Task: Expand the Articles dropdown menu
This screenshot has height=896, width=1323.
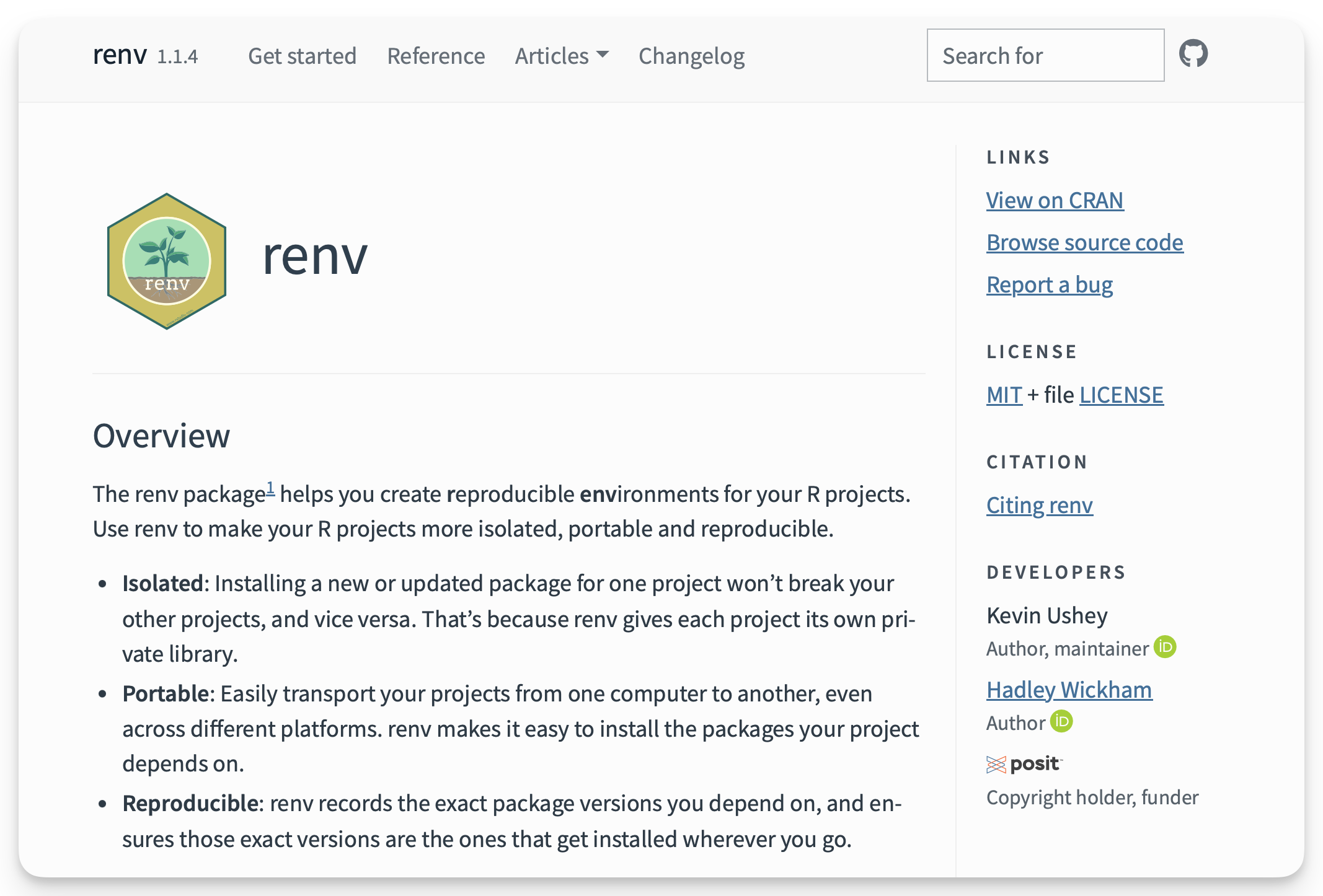Action: click(x=562, y=56)
